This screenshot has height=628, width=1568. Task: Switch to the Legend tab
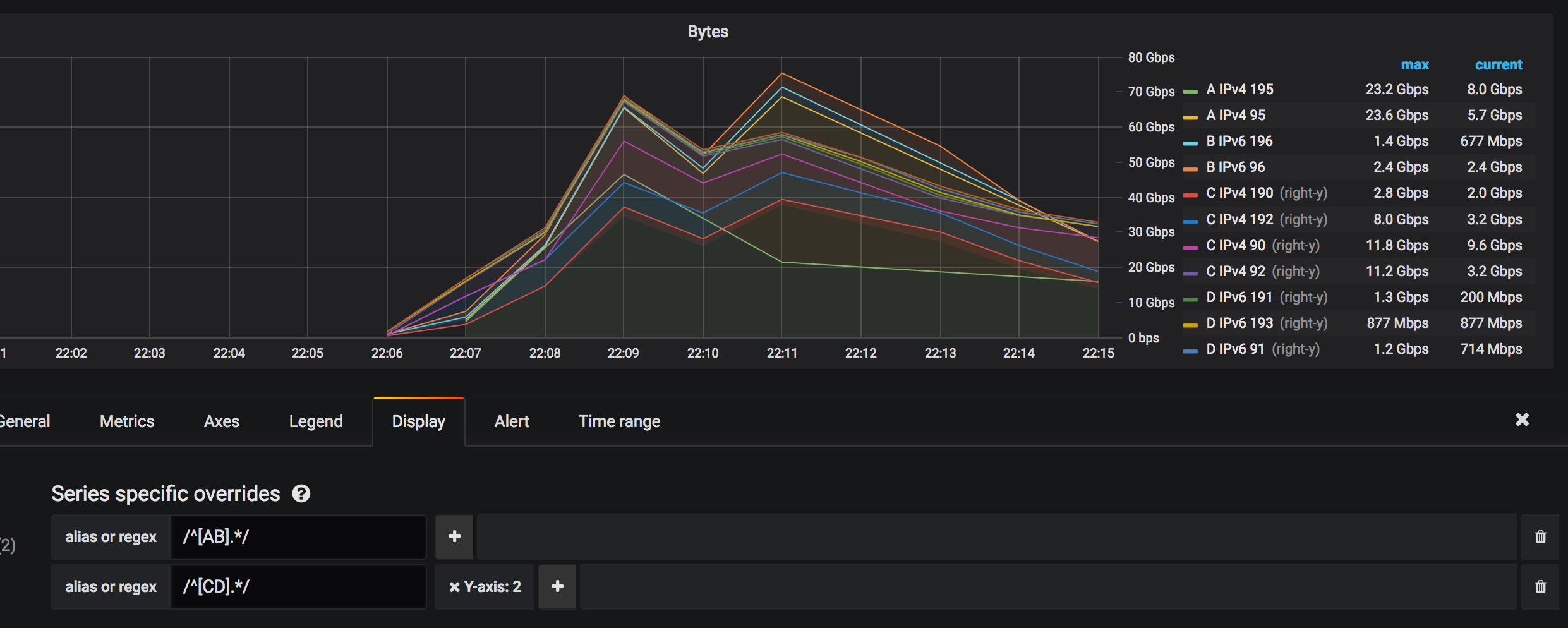click(x=316, y=421)
